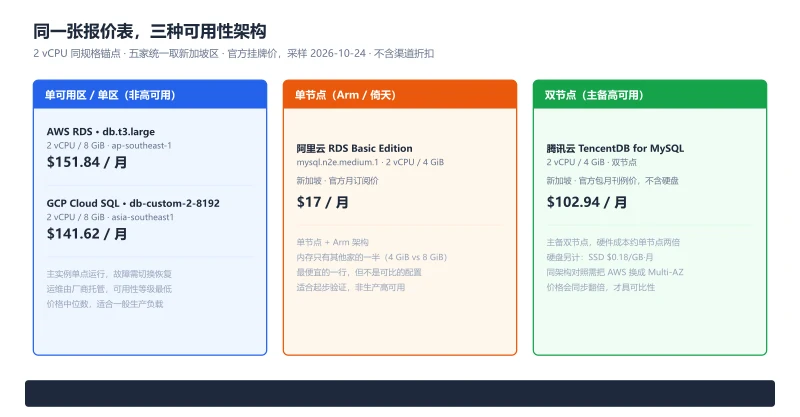Click the orange header 单节点（Arm / 倚天）

(x=400, y=94)
